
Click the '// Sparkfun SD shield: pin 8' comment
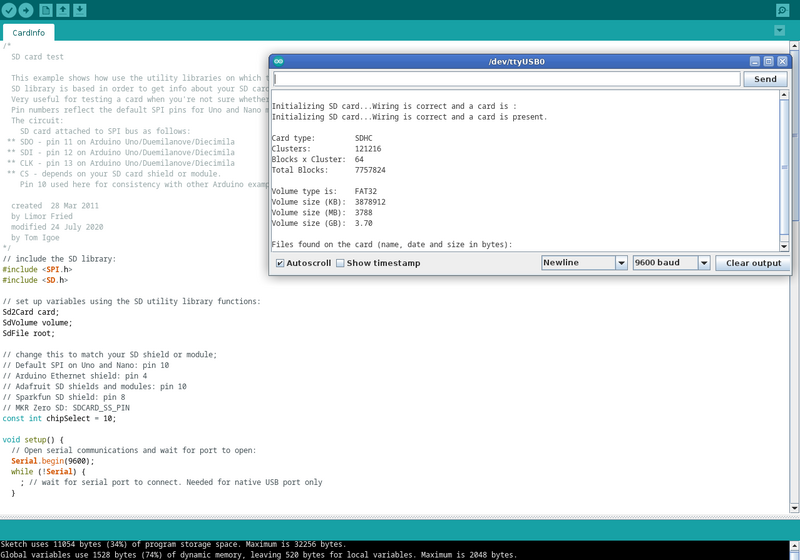pyautogui.click(x=64, y=397)
